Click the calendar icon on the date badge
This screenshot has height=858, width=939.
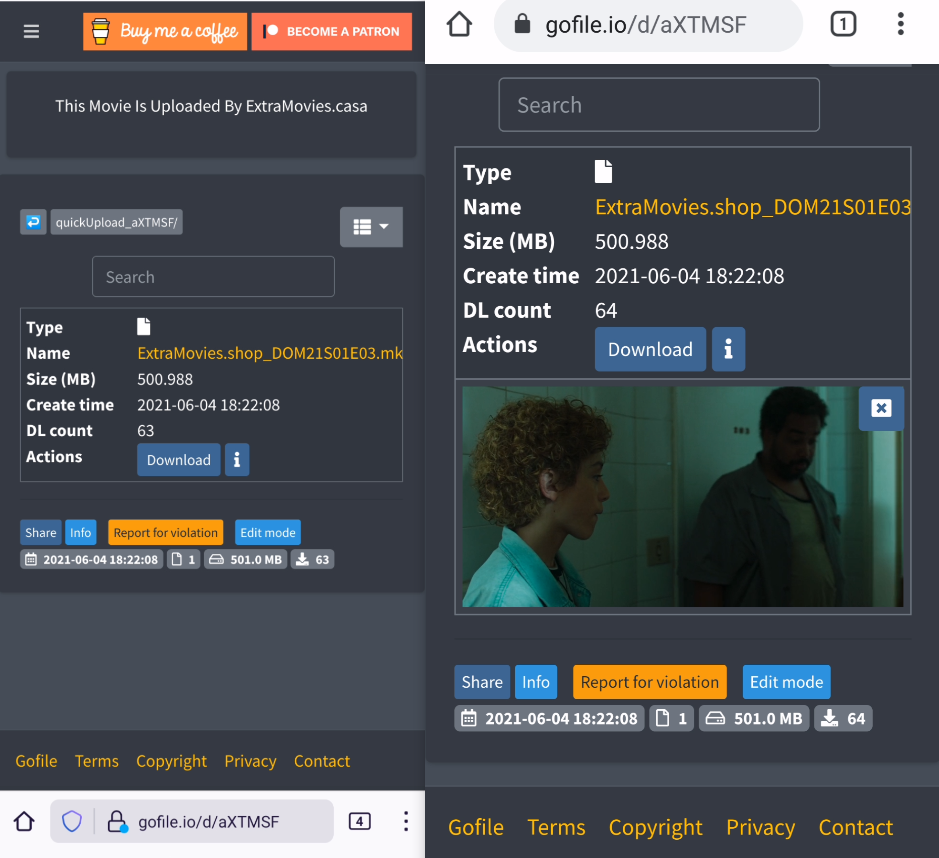pyautogui.click(x=469, y=718)
